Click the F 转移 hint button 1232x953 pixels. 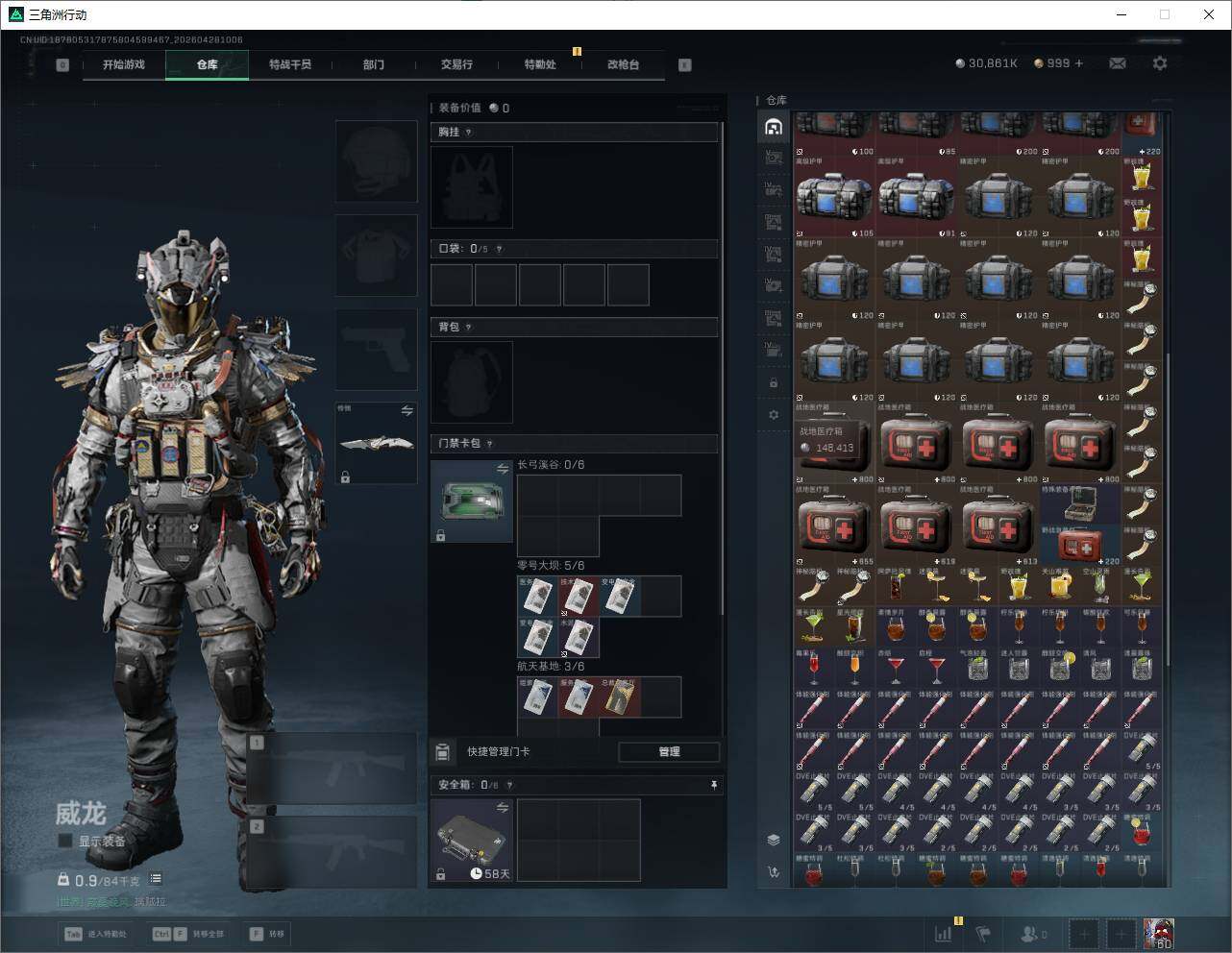tap(267, 934)
